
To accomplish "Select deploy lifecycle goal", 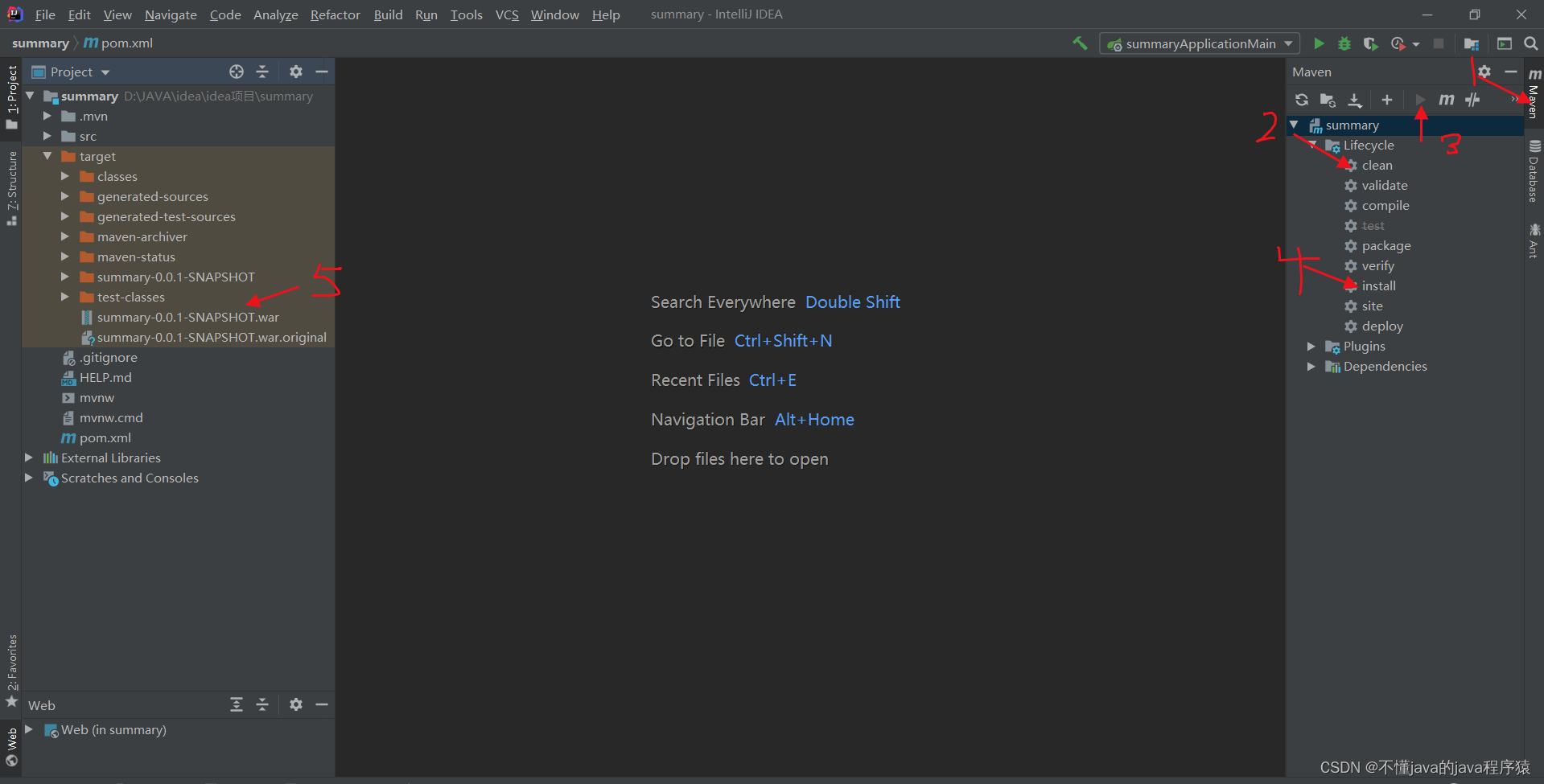I will coord(1382,326).
